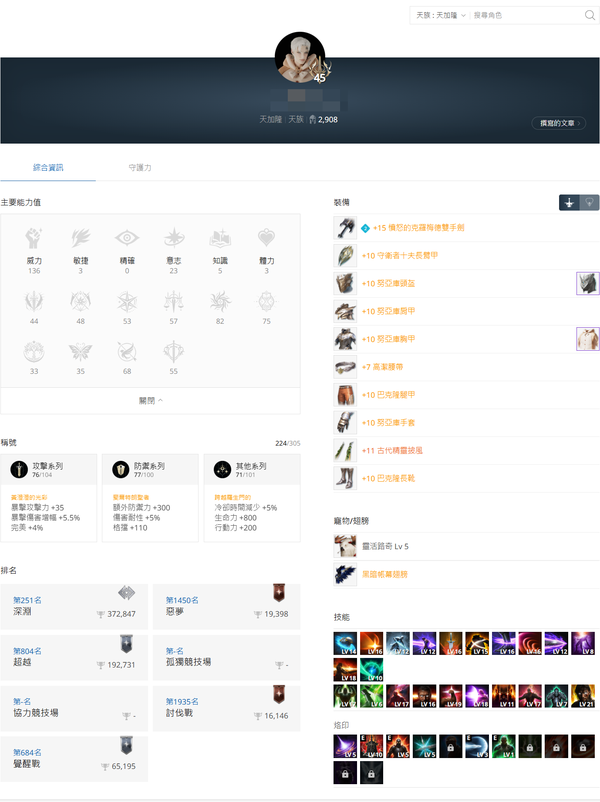Image resolution: width=600 pixels, height=802 pixels.
Task: Open the 攻擊系列 title card
Action: (49, 498)
